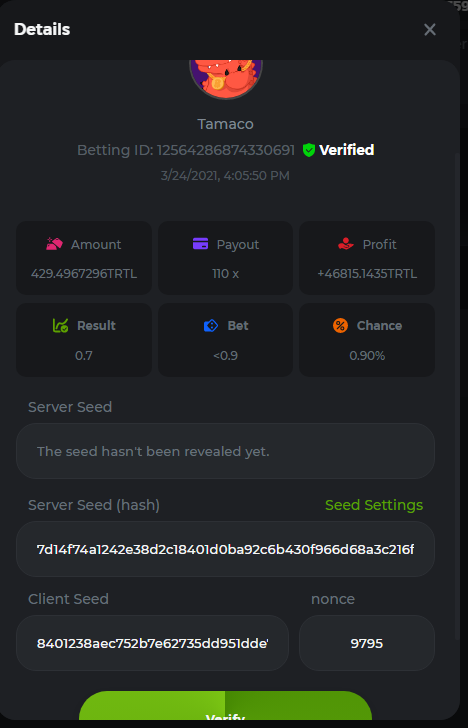Click the Details dialog title
468x728 pixels.
click(x=42, y=30)
